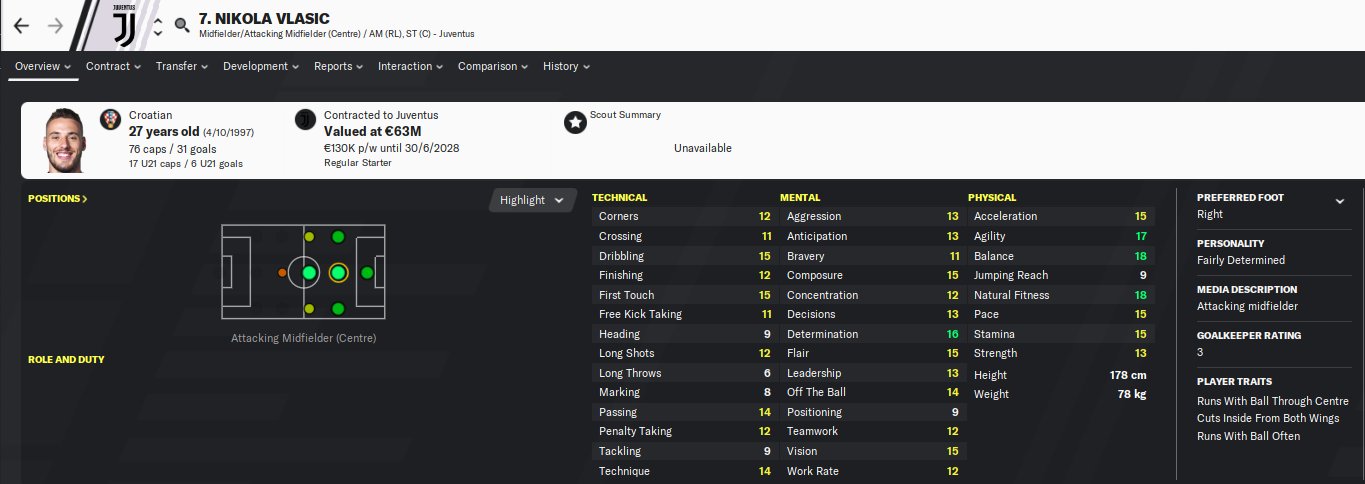Select the striker position dot near goal
Screen dimensions: 1365x484
[367, 272]
